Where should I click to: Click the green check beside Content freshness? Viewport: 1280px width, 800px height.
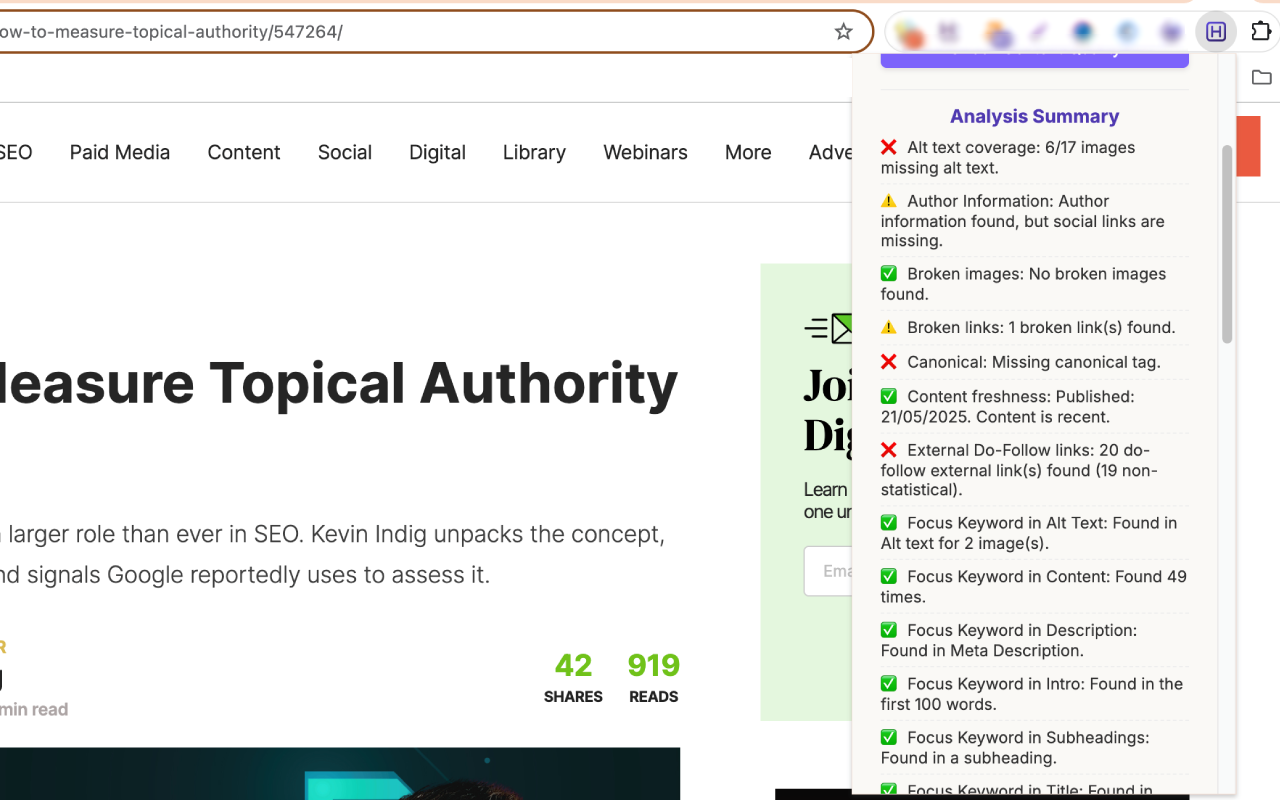tap(888, 395)
